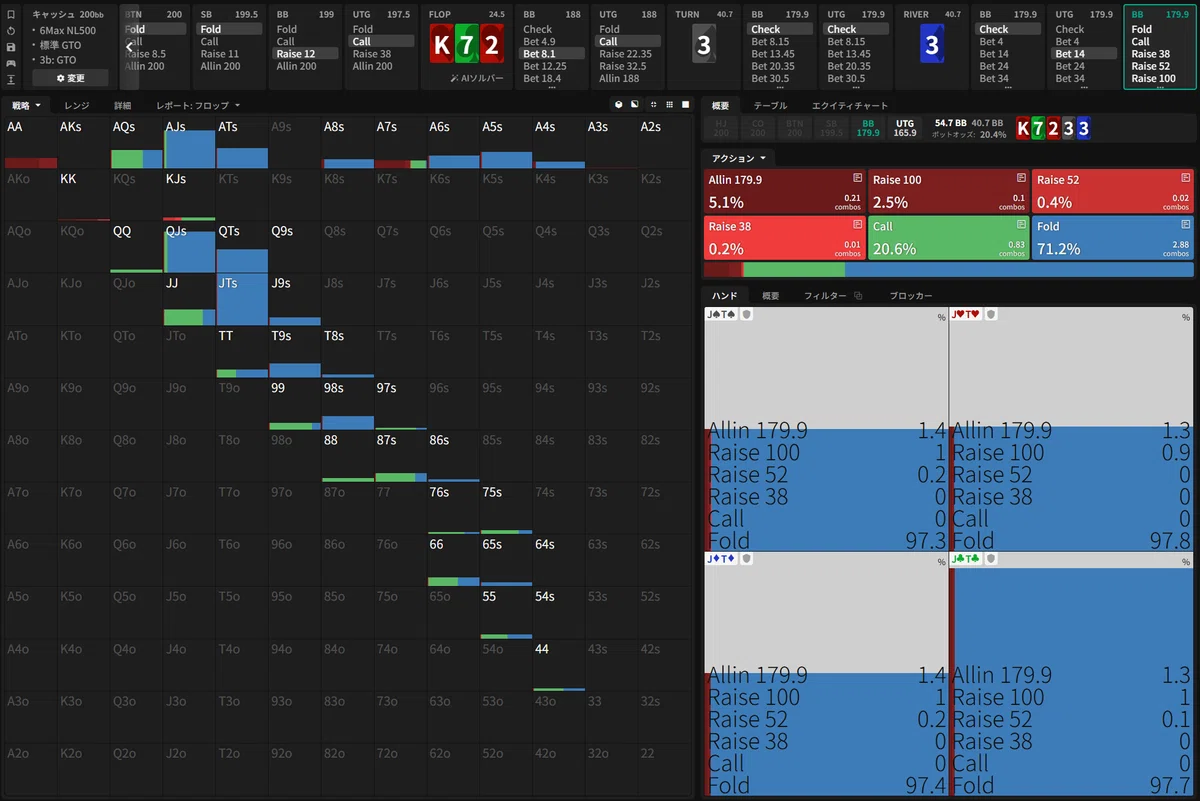Click the bookmark icon in left sidebar
The height and width of the screenshot is (801, 1200).
click(10, 15)
